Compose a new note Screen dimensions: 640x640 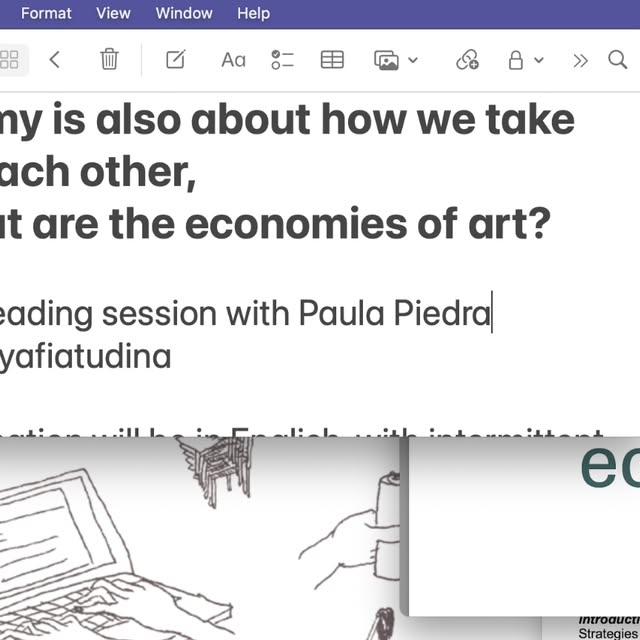pos(175,60)
